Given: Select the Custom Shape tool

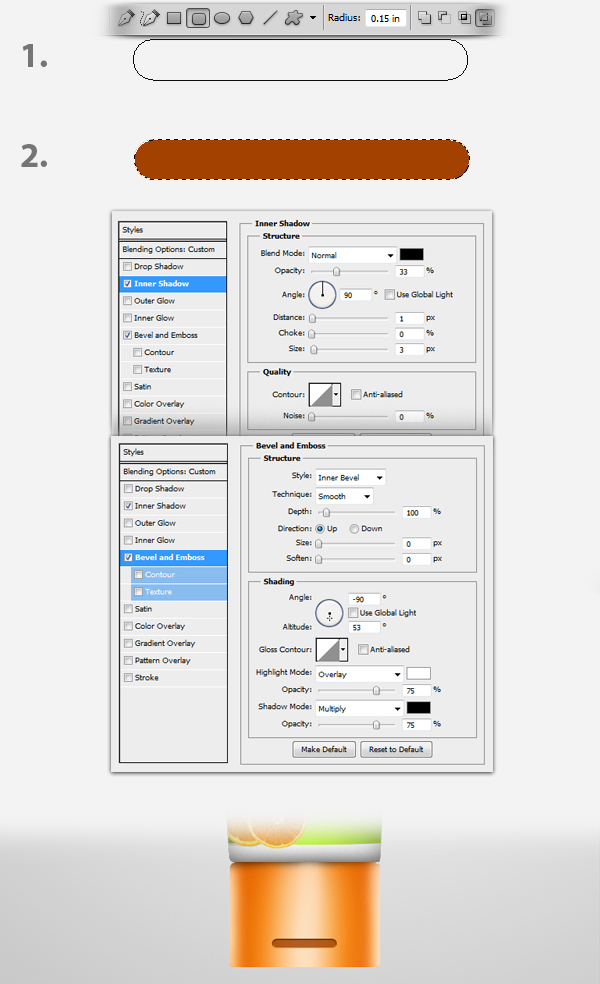Looking at the screenshot, I should 294,18.
